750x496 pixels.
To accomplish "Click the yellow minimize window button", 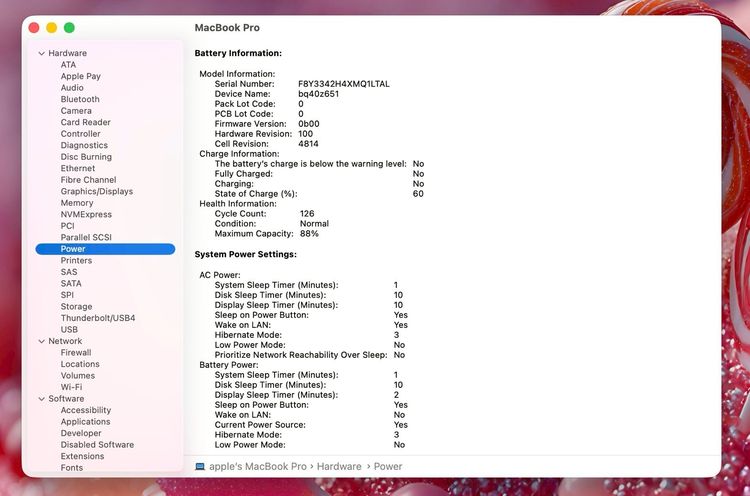I will [51, 28].
